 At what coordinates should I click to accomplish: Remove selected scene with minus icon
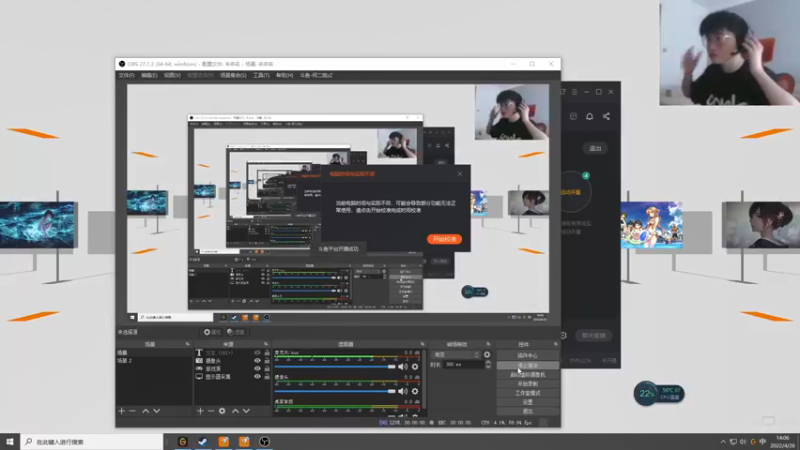pyautogui.click(x=132, y=411)
